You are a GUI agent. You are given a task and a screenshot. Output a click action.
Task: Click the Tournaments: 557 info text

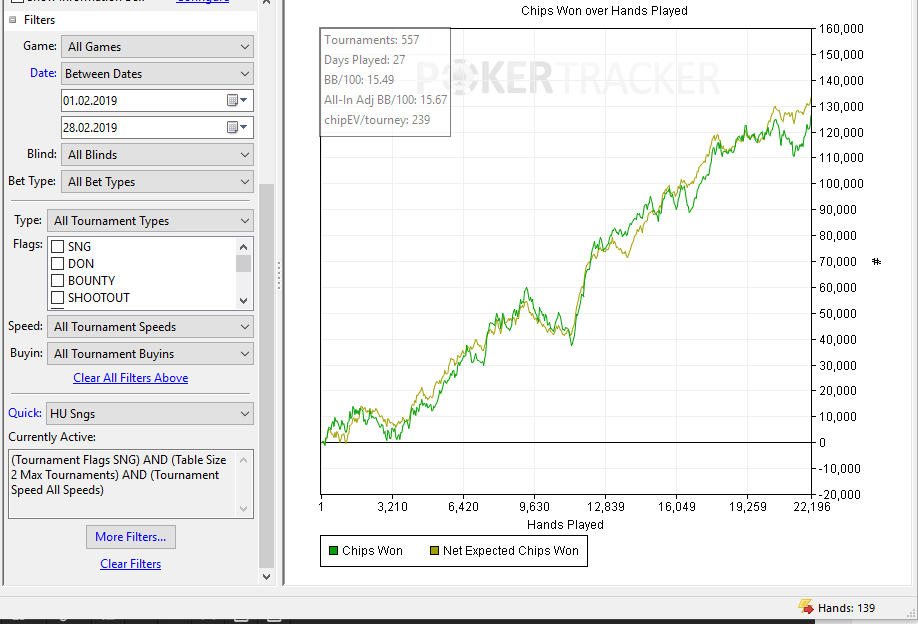372,40
